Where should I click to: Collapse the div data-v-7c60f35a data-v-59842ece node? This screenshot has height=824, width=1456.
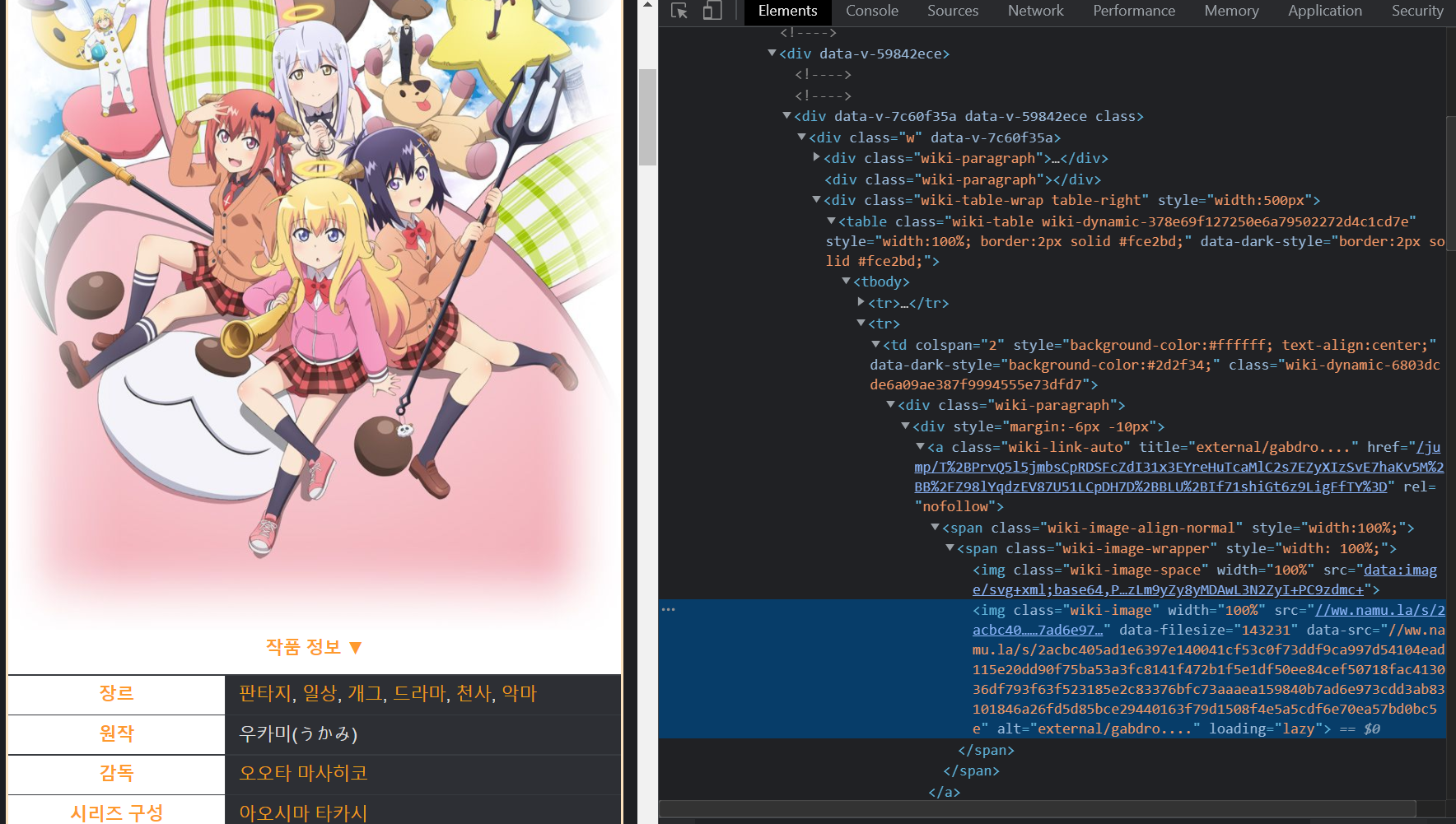tap(787, 115)
